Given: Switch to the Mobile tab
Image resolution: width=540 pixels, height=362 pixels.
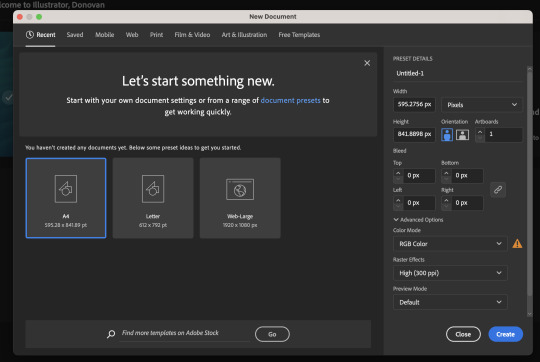Looking at the screenshot, I should pos(104,35).
